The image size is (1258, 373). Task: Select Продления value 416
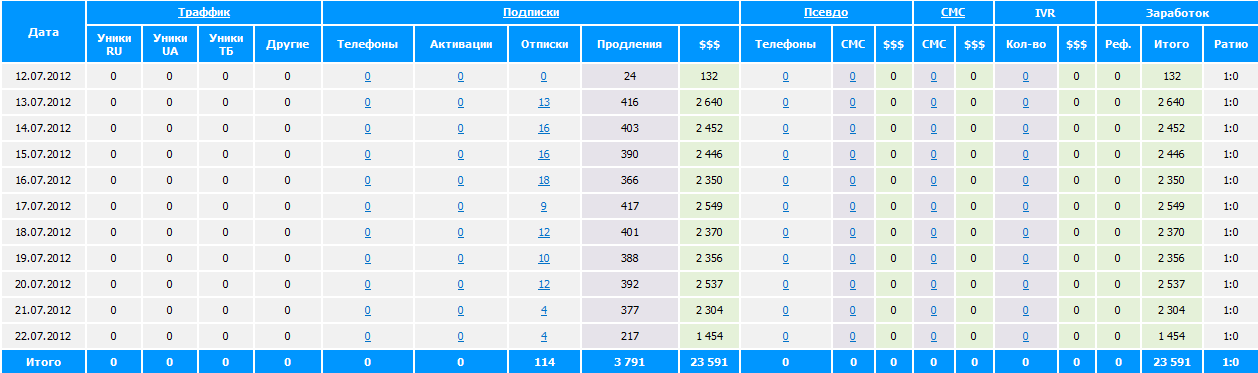(x=629, y=102)
